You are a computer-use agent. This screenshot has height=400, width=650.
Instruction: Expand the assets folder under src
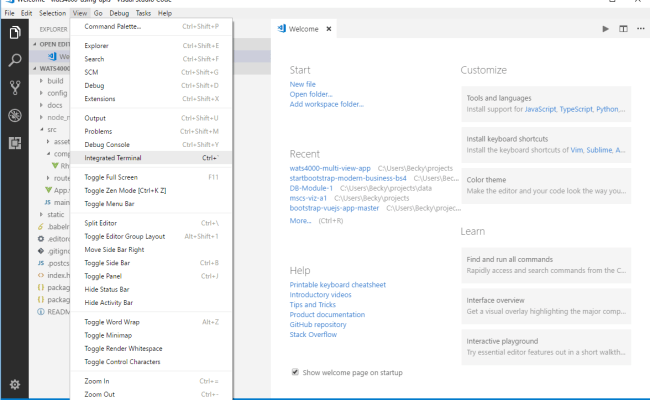pos(48,141)
